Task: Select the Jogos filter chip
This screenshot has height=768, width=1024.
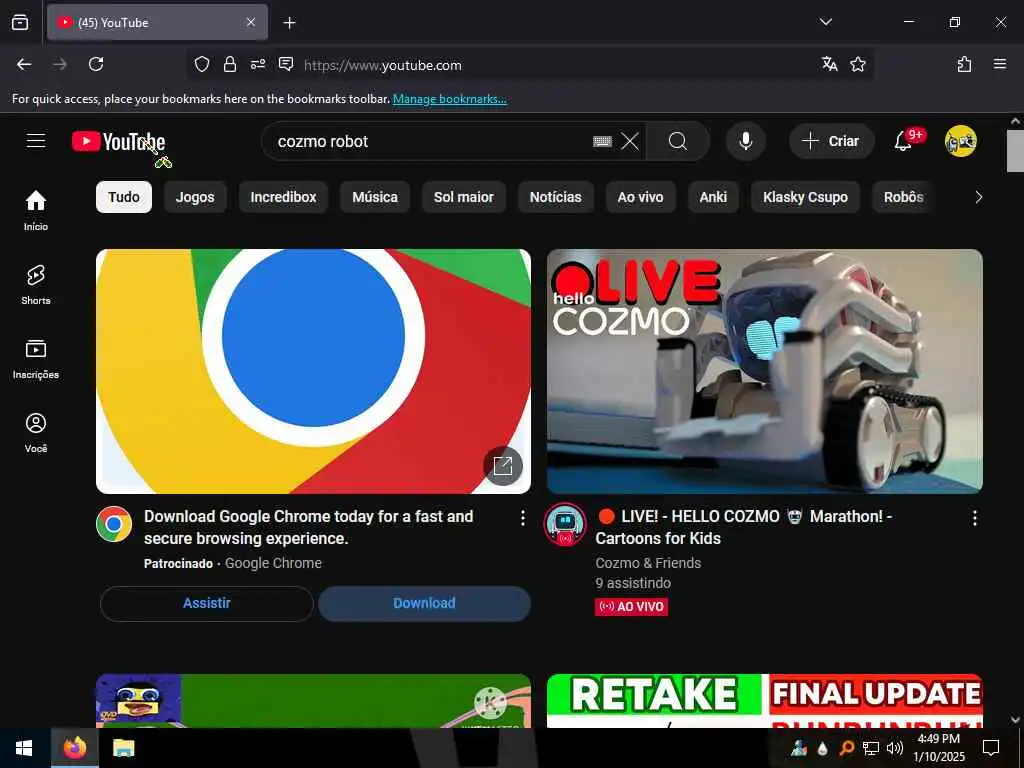Action: click(x=195, y=197)
